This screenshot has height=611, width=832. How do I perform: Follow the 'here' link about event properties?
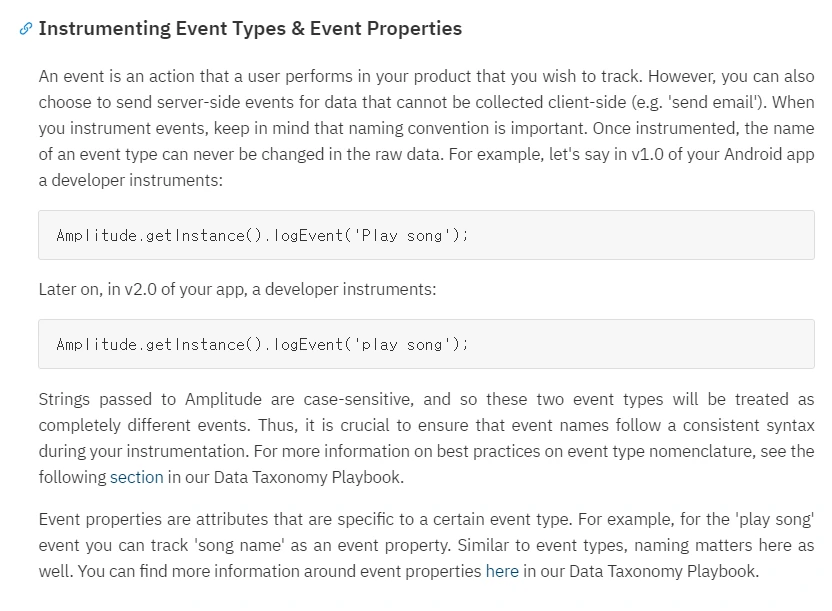(502, 572)
